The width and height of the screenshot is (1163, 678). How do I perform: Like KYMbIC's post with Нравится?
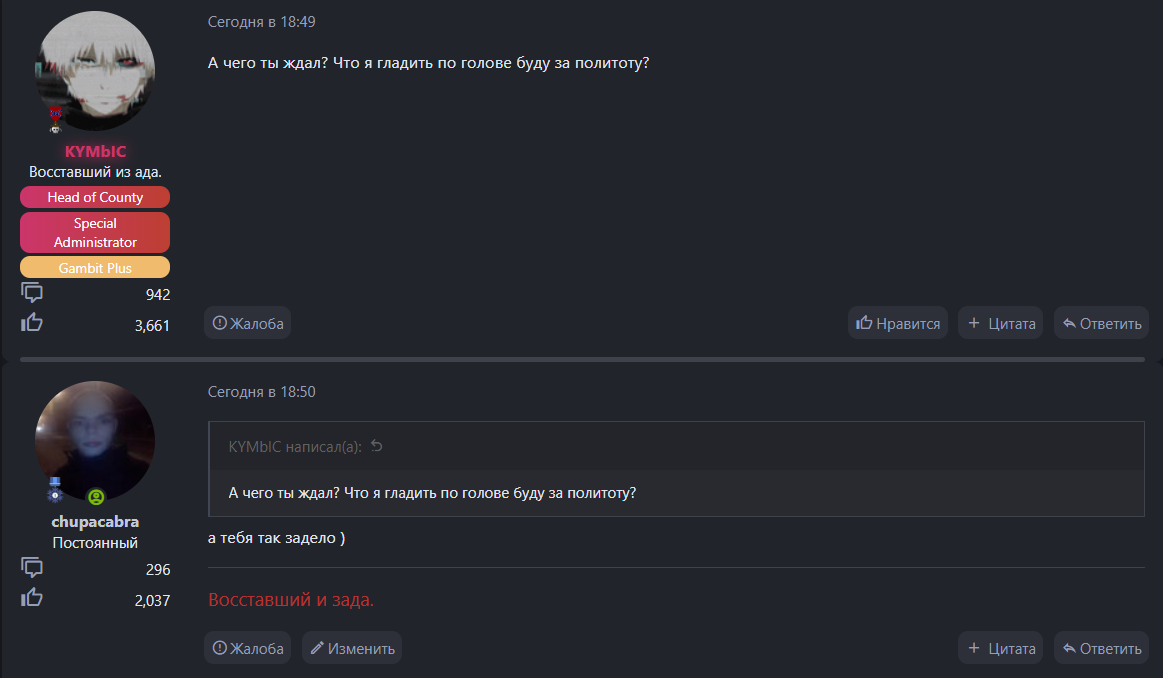[898, 323]
